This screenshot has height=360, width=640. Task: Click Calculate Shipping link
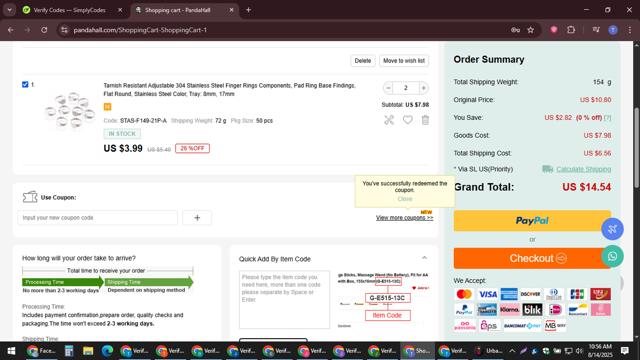(x=583, y=169)
